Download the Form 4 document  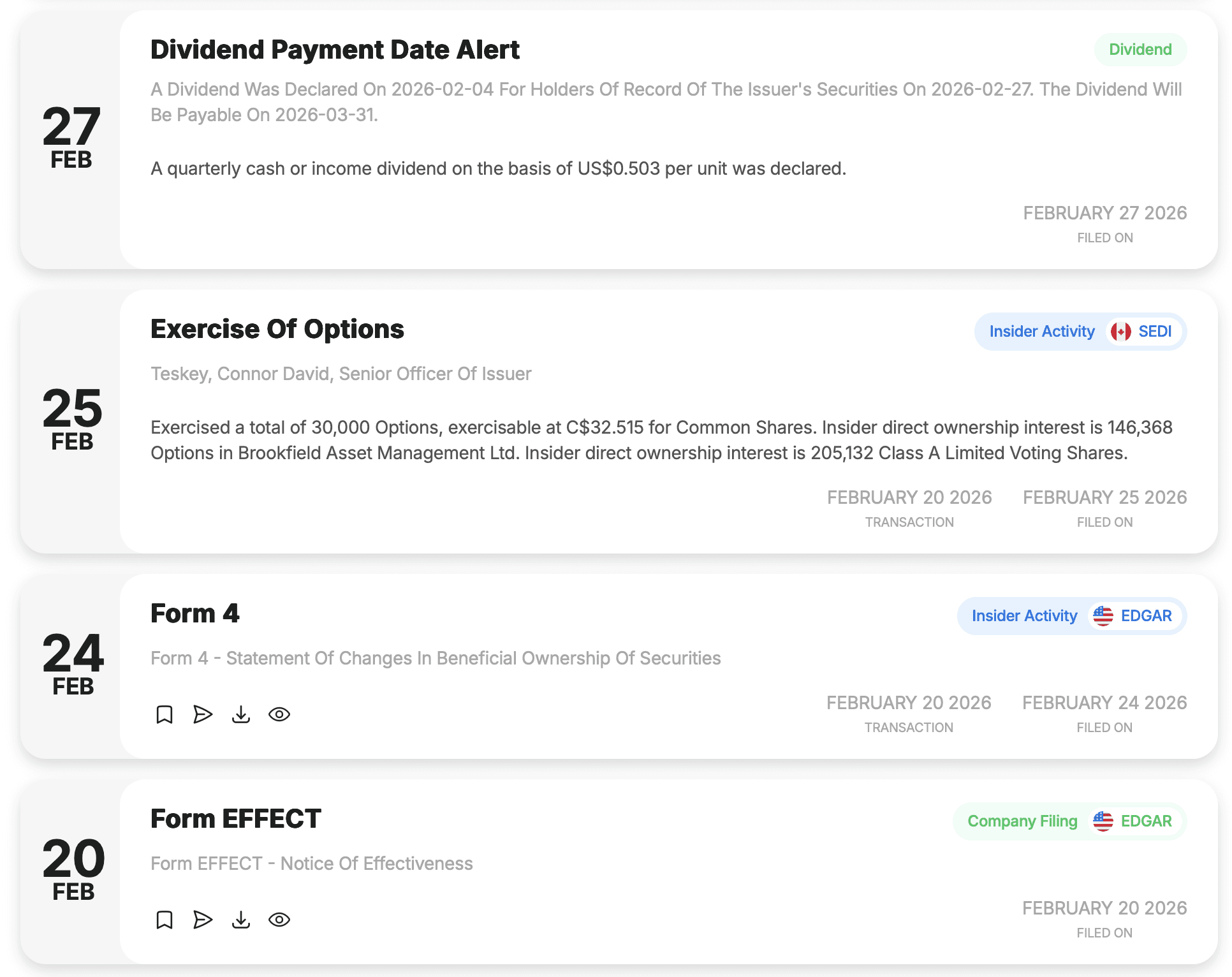pos(241,715)
